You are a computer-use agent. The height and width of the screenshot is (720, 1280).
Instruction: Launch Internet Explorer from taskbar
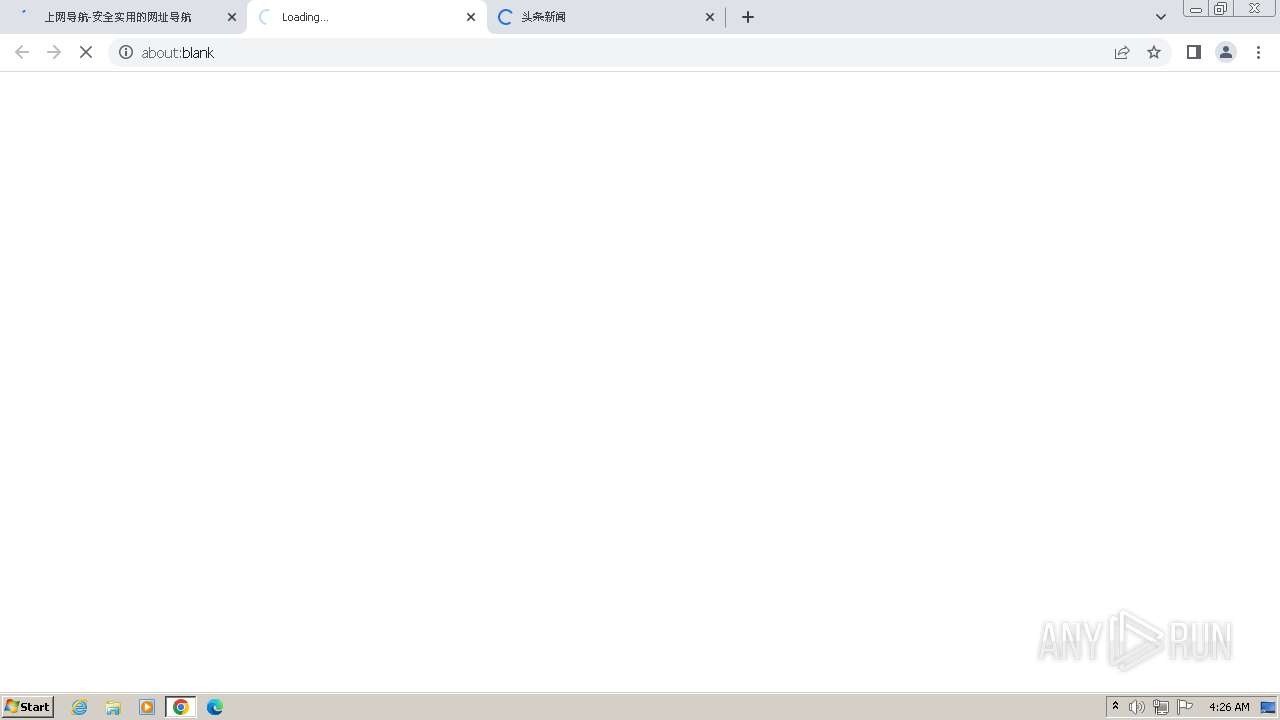[80, 707]
